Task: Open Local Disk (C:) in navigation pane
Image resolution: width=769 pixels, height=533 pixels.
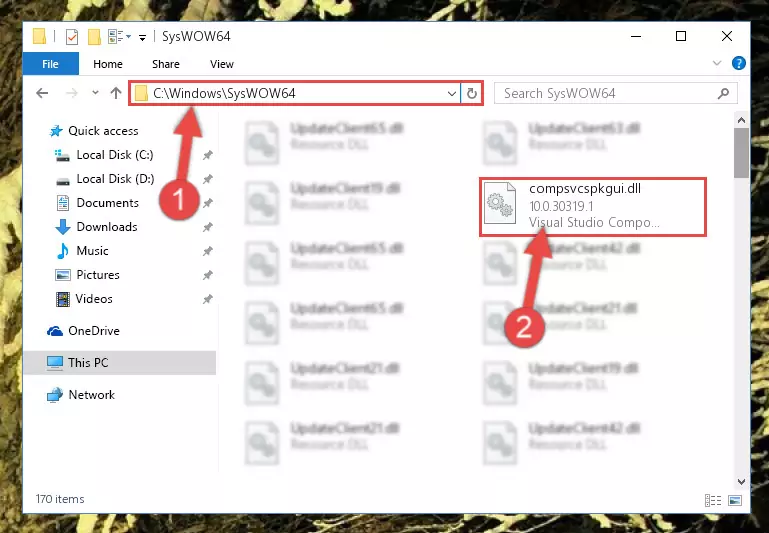Action: [x=115, y=155]
